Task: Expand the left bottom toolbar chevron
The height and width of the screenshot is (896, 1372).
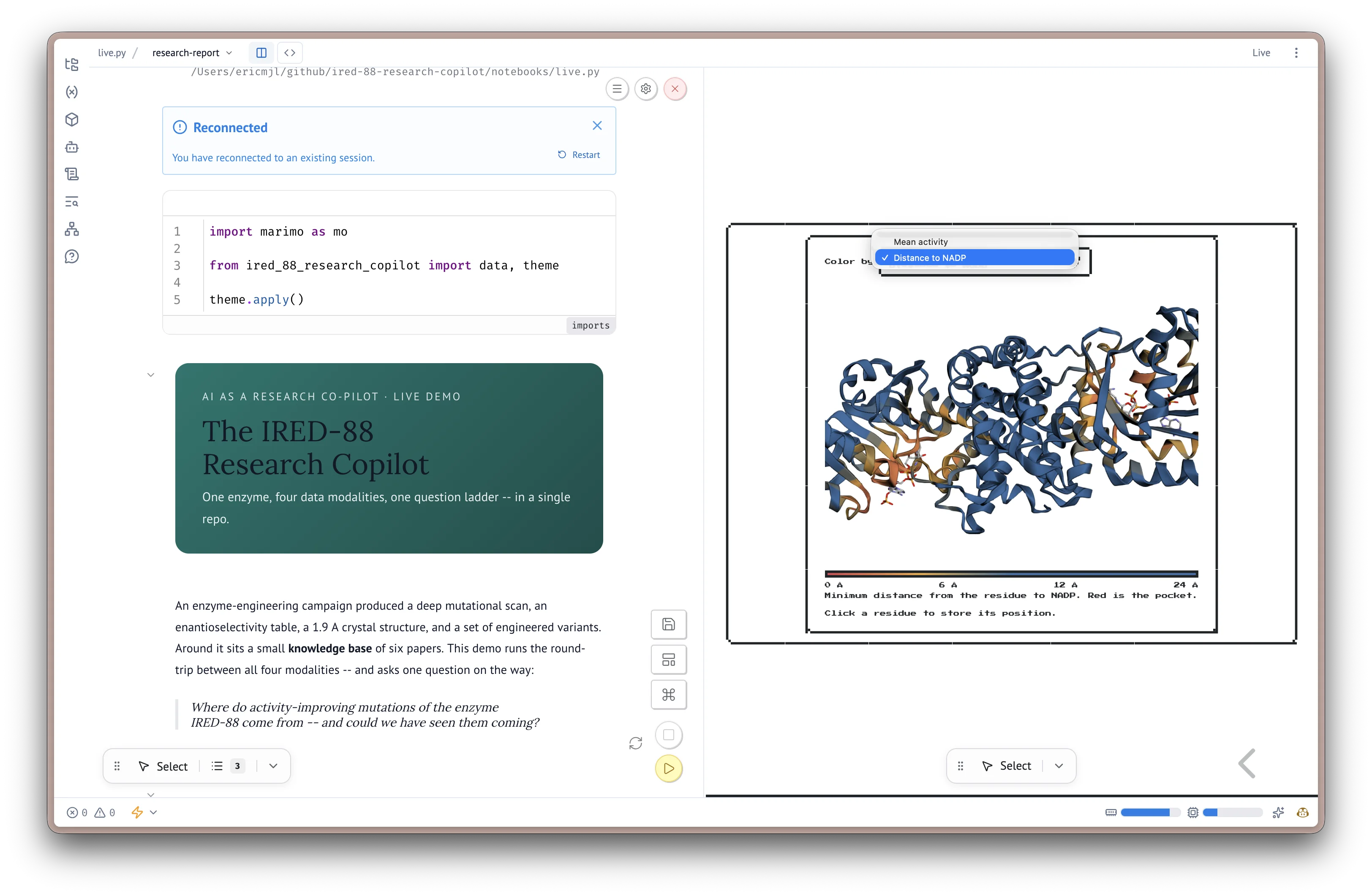Action: pyautogui.click(x=273, y=766)
